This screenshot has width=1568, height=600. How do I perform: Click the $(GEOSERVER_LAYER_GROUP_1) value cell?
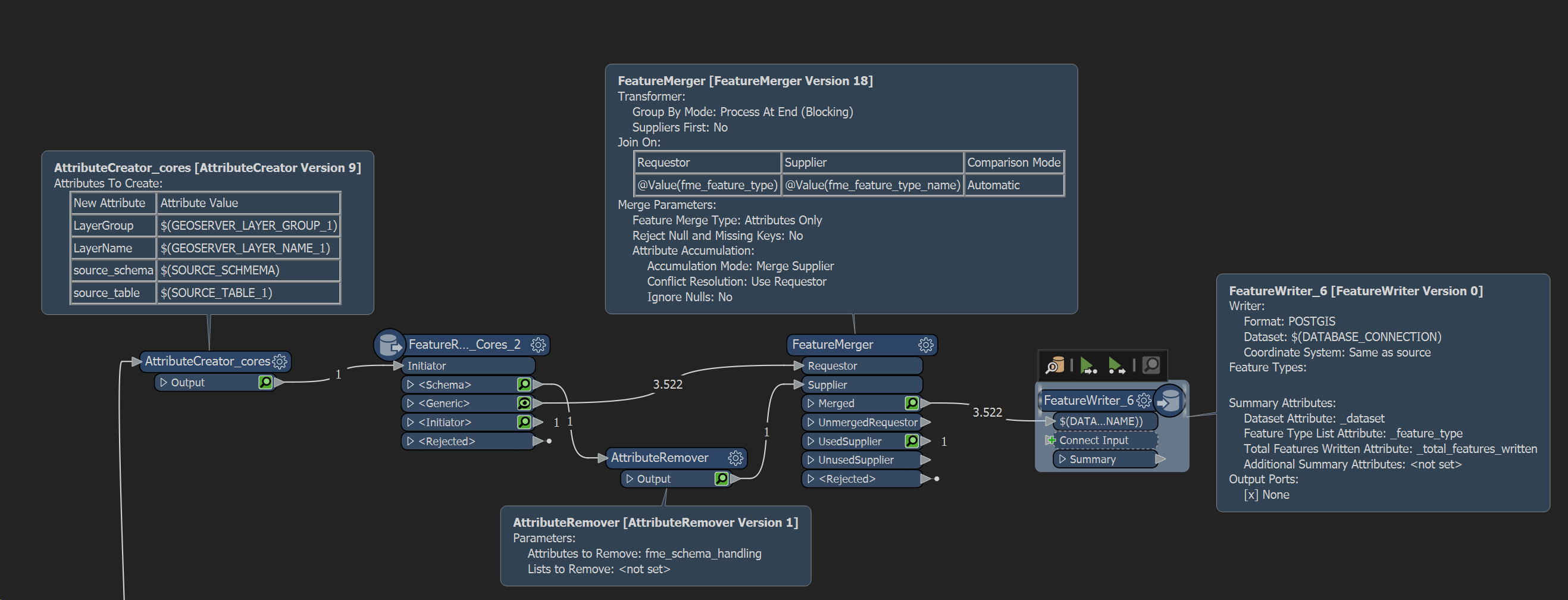[x=248, y=226]
